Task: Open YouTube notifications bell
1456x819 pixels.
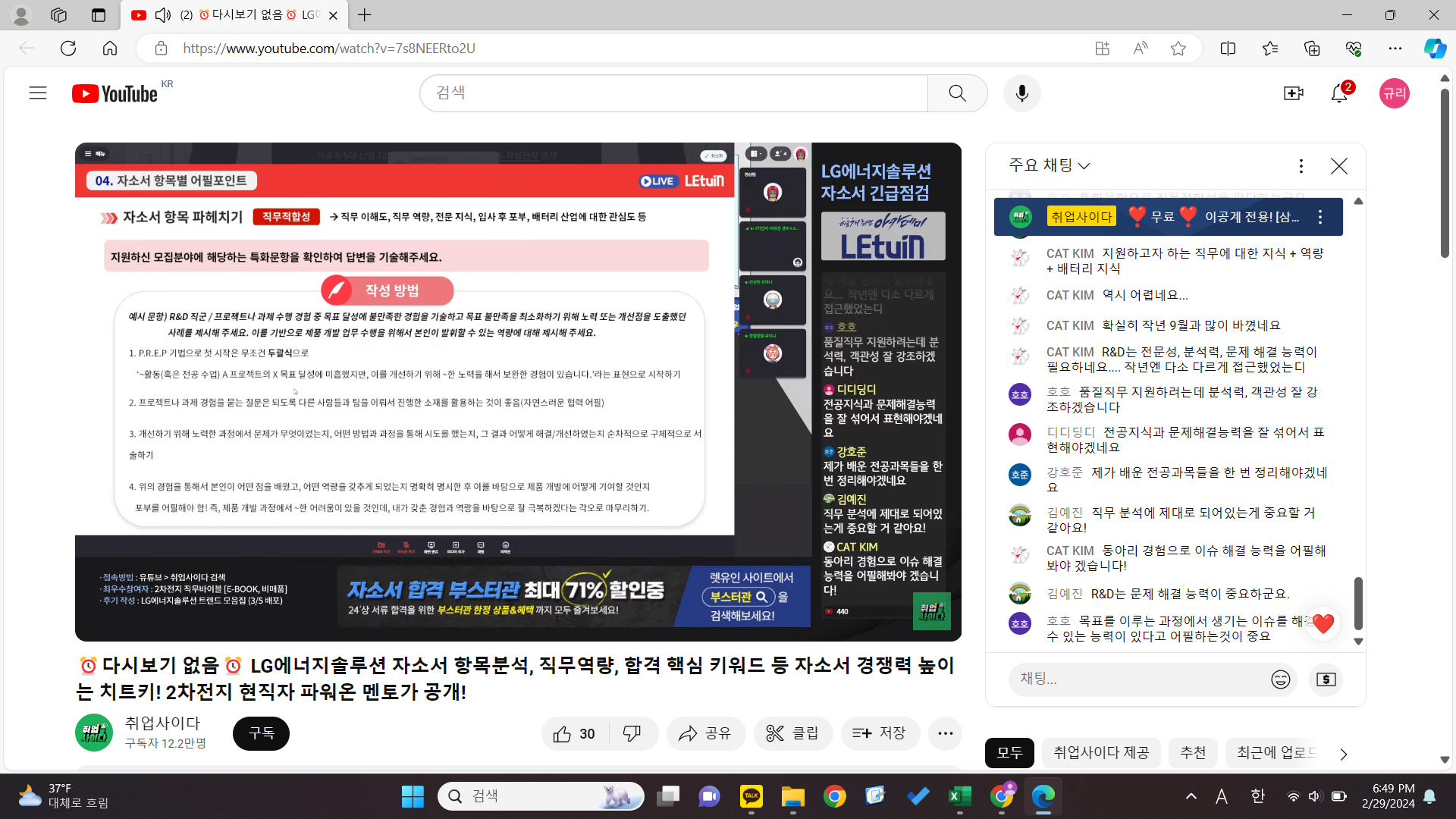Action: [x=1339, y=93]
